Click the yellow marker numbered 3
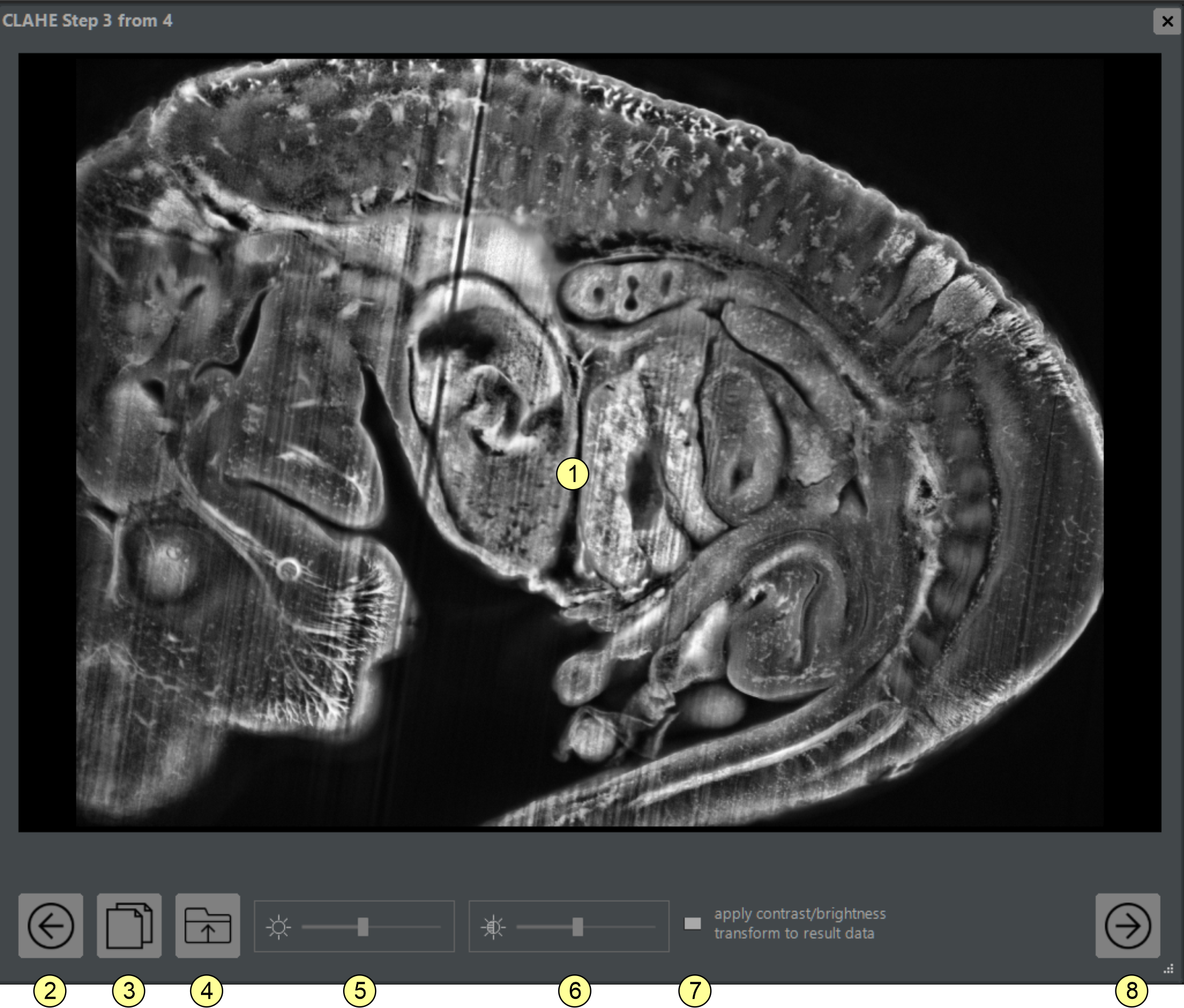Screen dimensions: 1184x1008 click(x=128, y=990)
